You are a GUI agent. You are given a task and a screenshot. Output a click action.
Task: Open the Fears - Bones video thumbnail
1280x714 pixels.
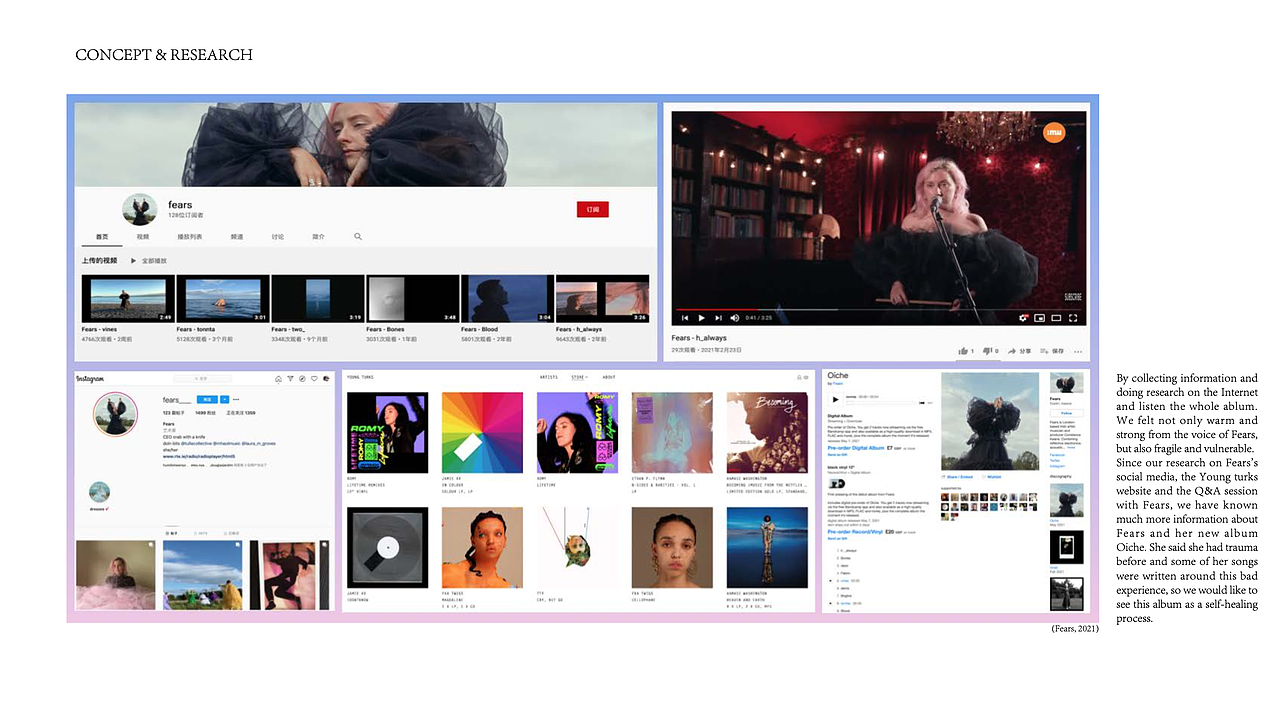(412, 298)
